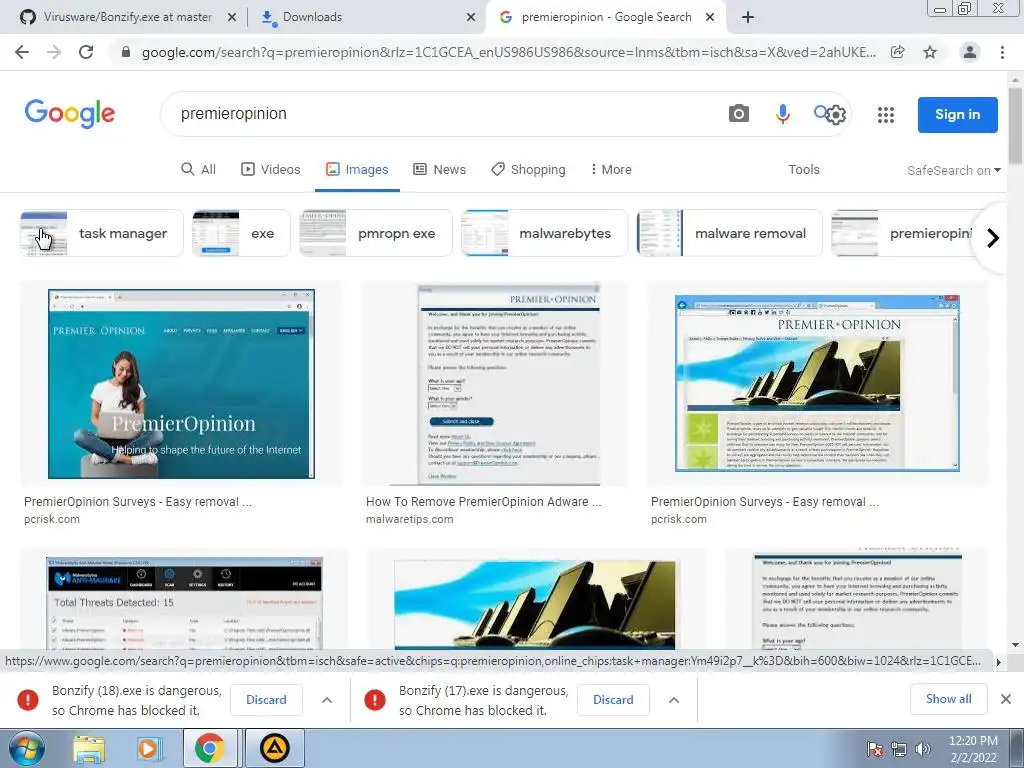This screenshot has height=768, width=1024.
Task: Discard the Bonzify (17).exe download
Action: coord(613,699)
